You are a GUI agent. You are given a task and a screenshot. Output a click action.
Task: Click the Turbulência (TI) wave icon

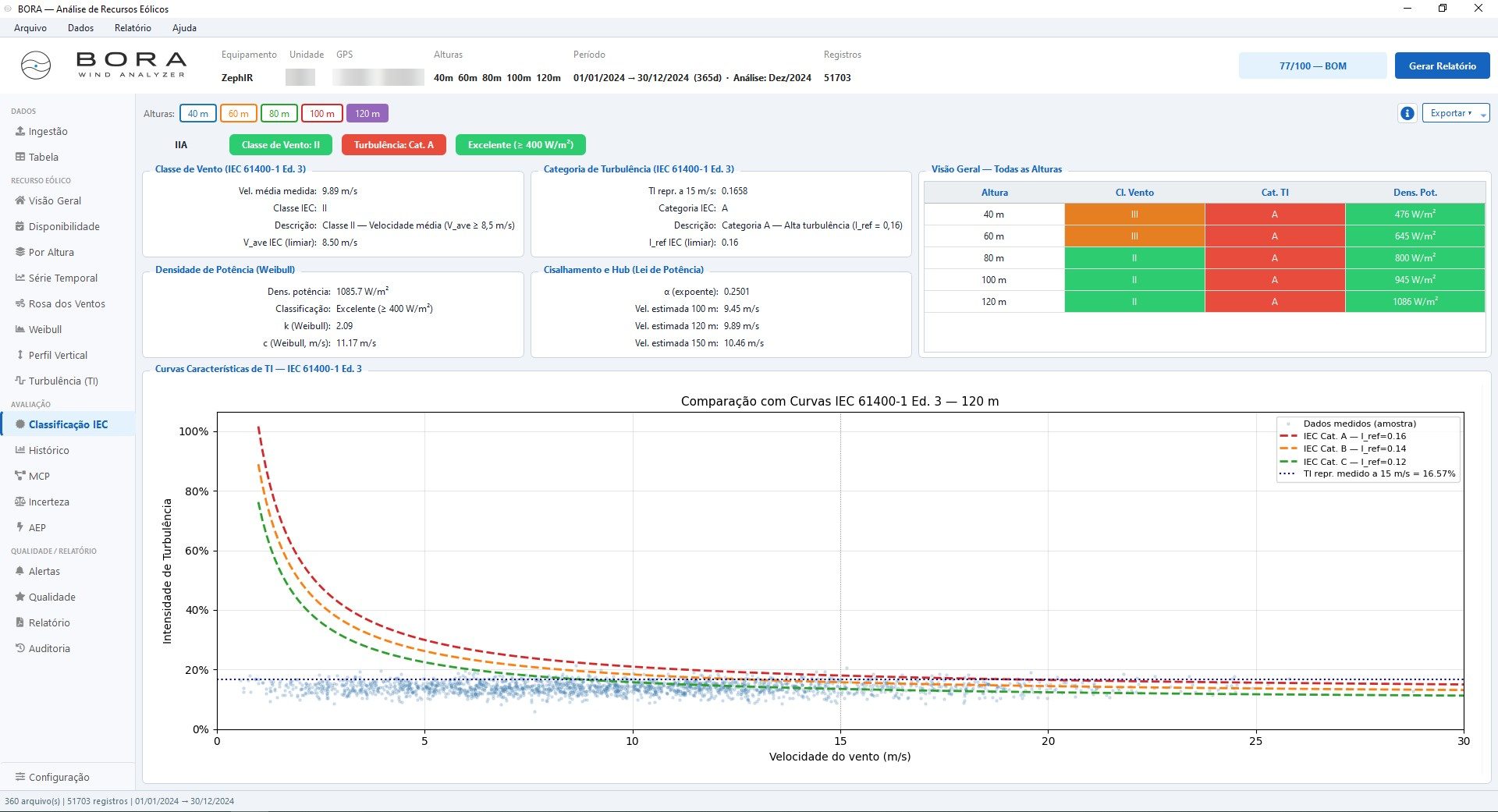click(x=20, y=381)
